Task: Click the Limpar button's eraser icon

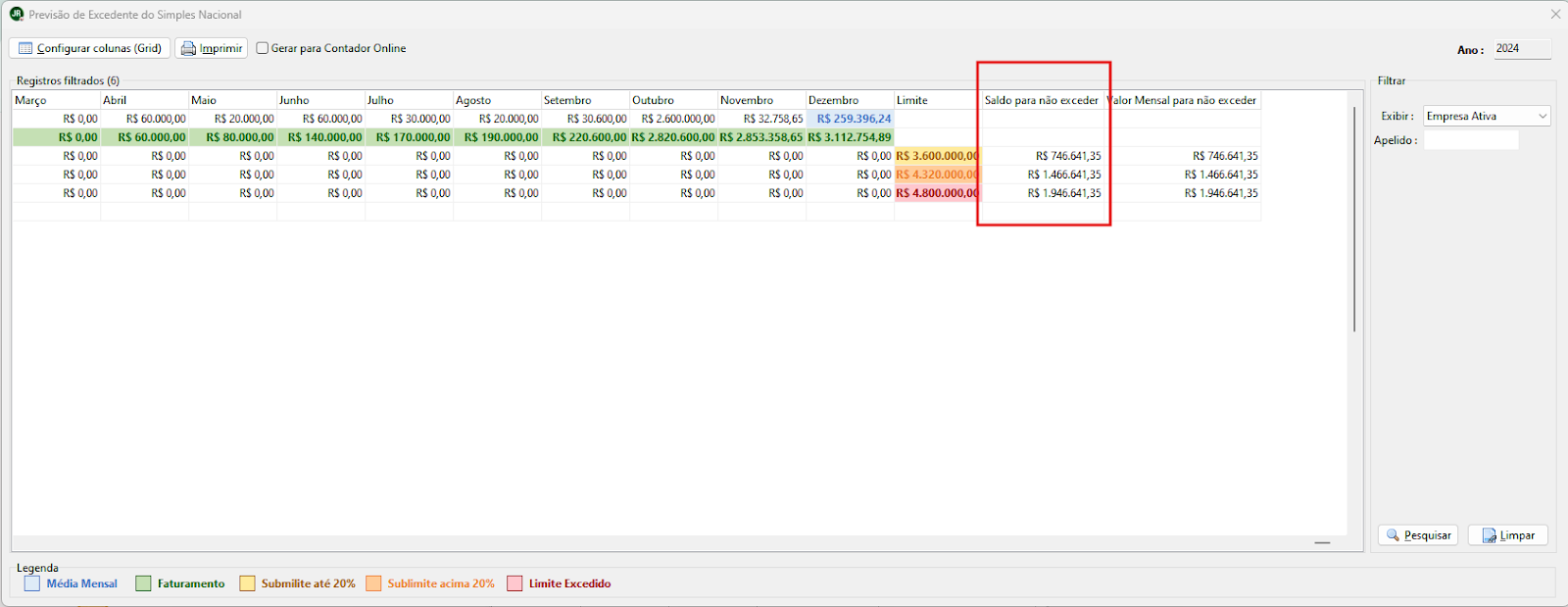Action: coord(1489,535)
